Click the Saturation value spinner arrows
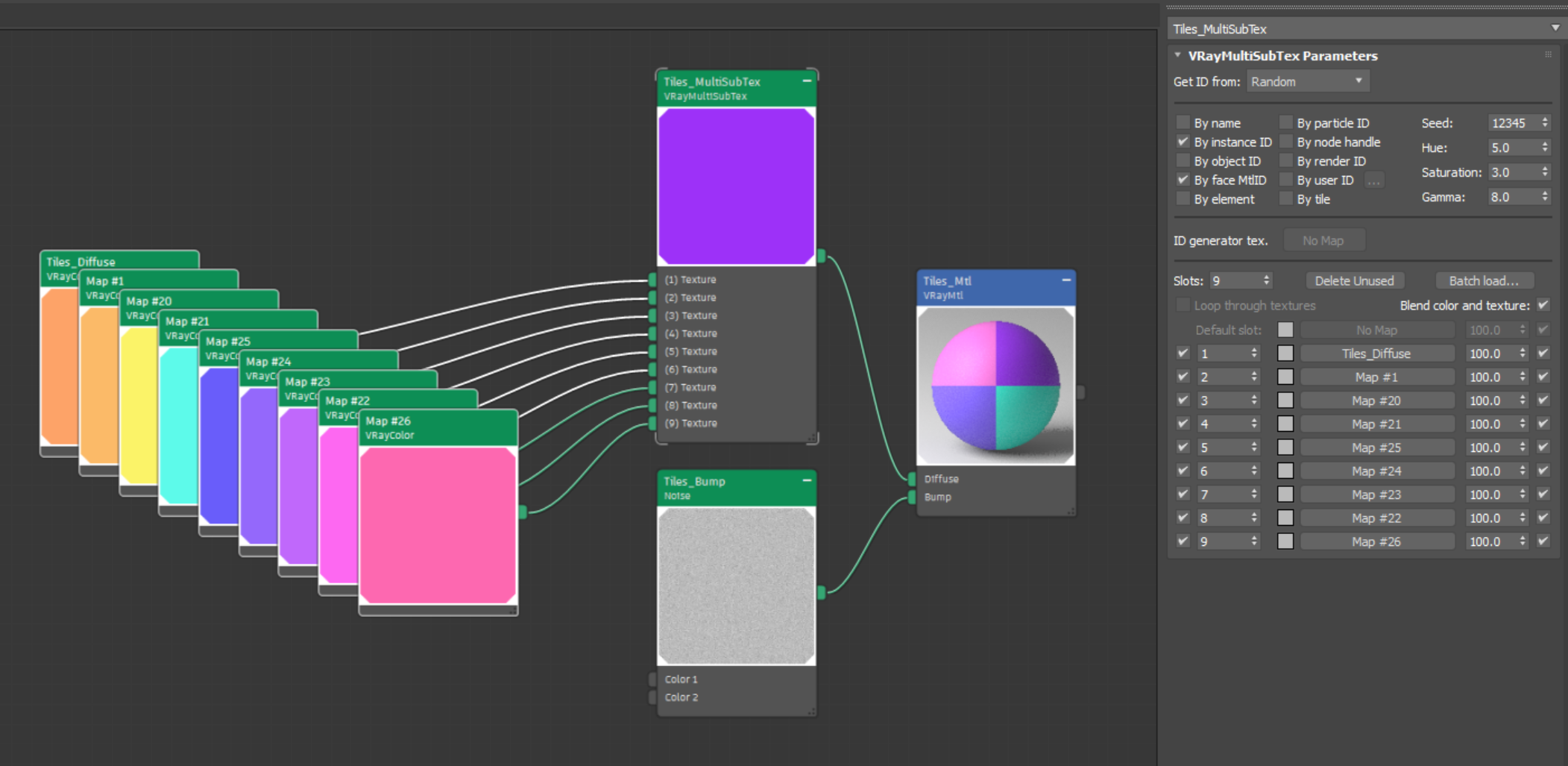 click(x=1545, y=172)
